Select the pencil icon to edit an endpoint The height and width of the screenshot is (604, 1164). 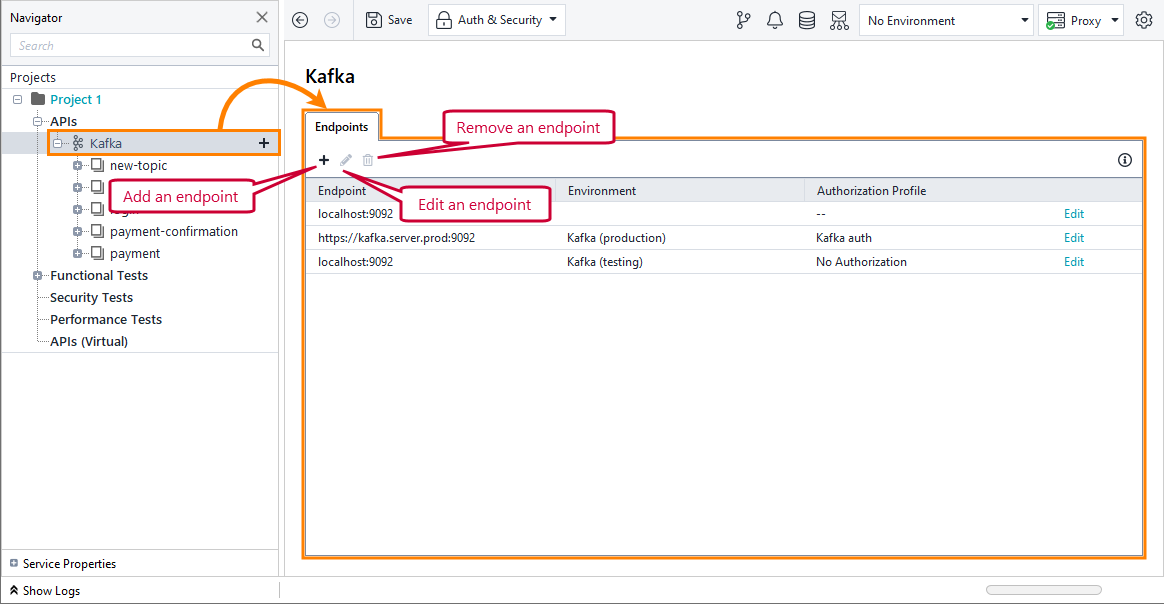[345, 160]
